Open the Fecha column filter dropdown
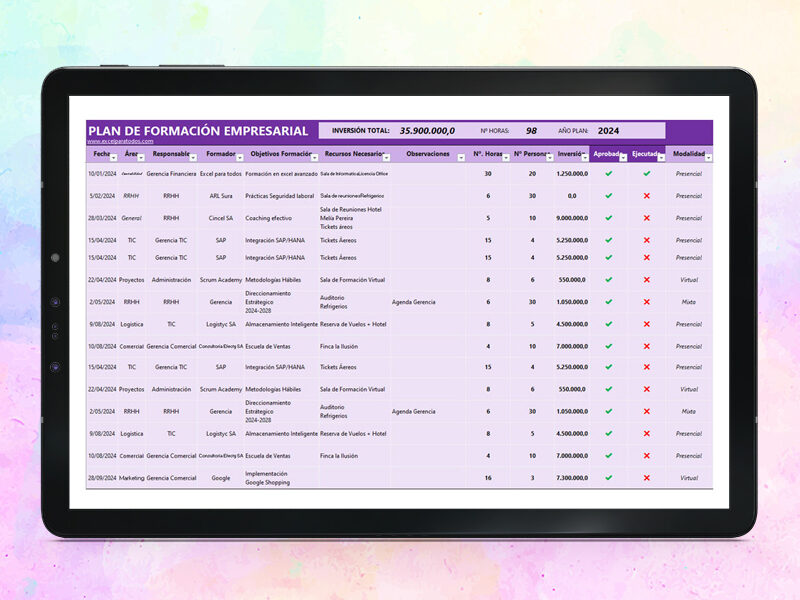Viewport: 800px width, 600px height. coord(114,158)
